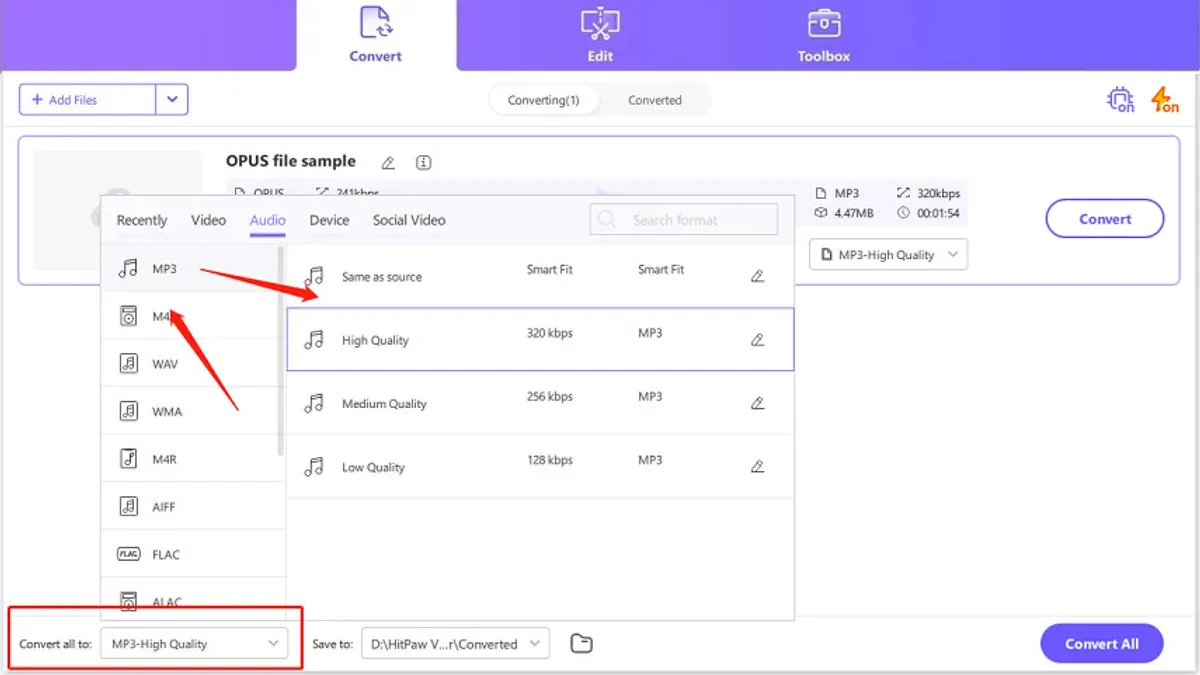Click the output size 4.47MB text

pos(854,213)
